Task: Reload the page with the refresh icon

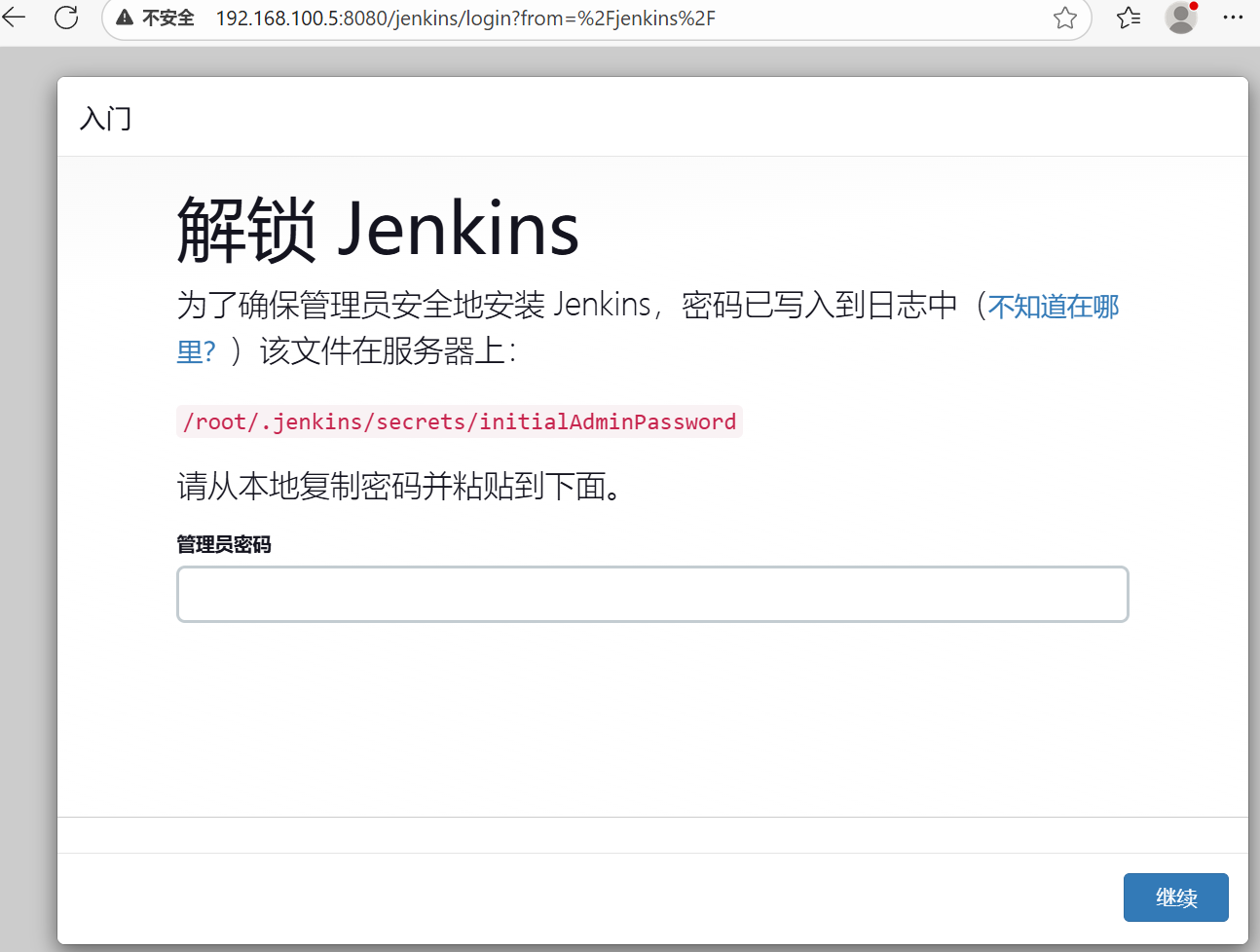Action: point(66,17)
